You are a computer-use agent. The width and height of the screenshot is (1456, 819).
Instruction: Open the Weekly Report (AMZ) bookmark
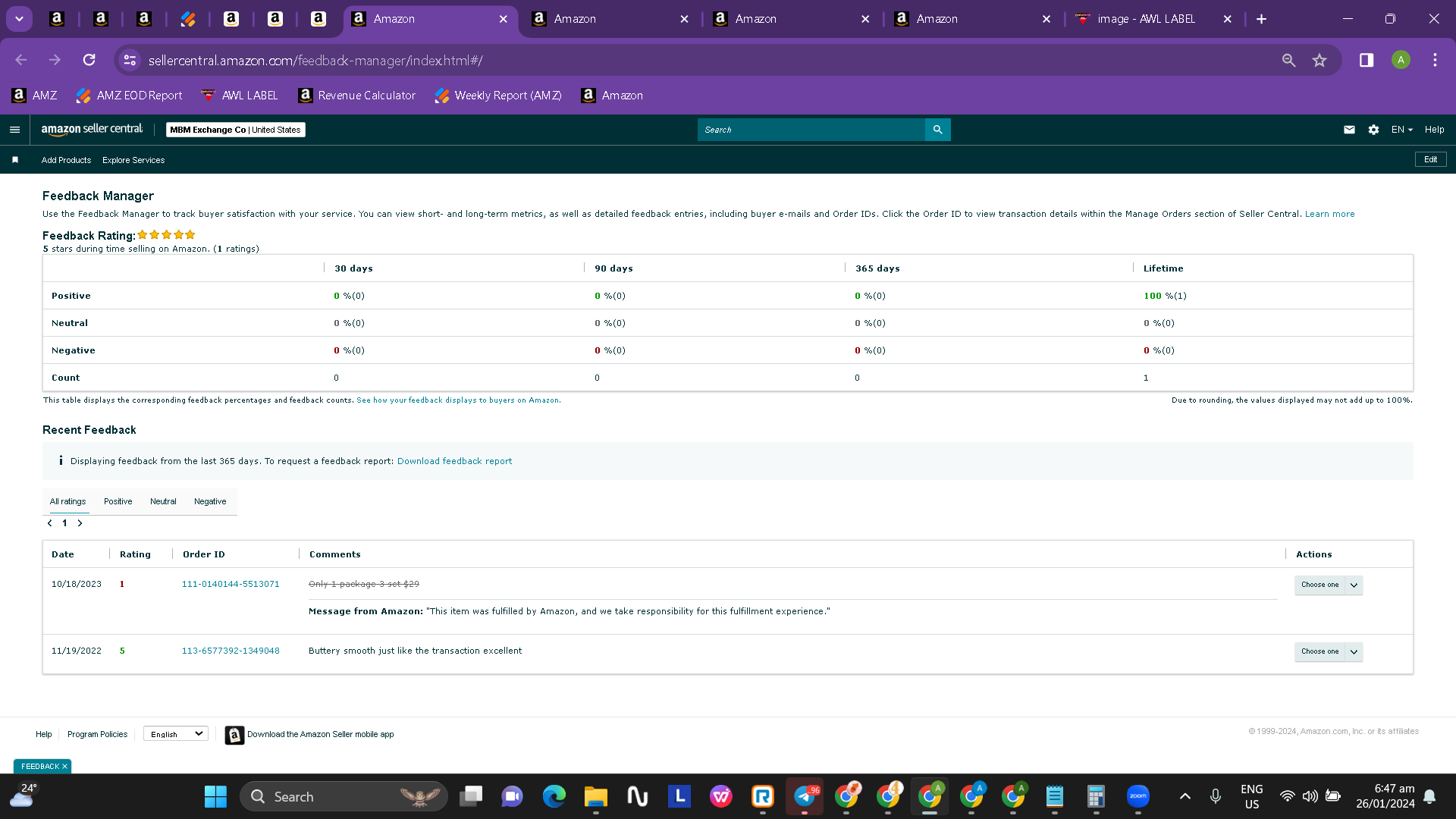[498, 96]
